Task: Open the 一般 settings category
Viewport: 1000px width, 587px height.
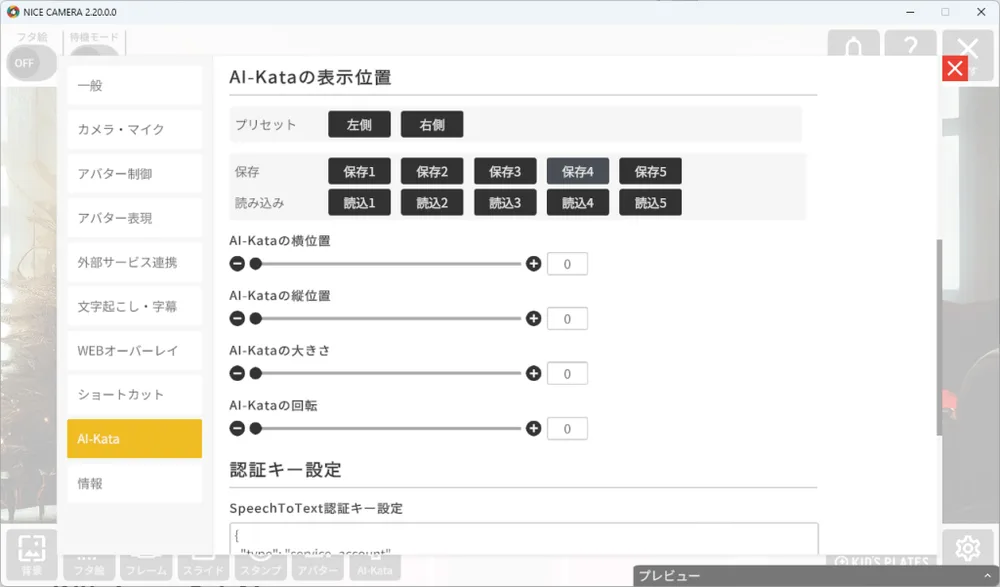Action: pos(135,85)
